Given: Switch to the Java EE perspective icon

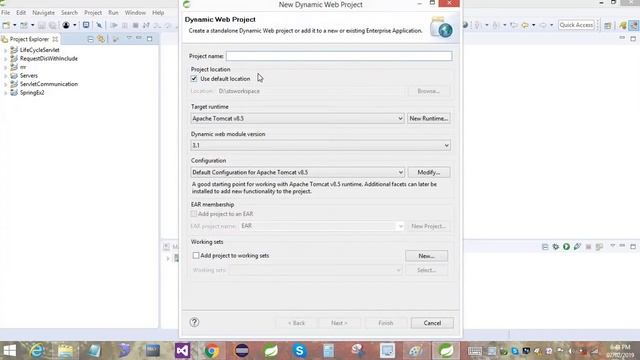Looking at the screenshot, I should [623, 25].
